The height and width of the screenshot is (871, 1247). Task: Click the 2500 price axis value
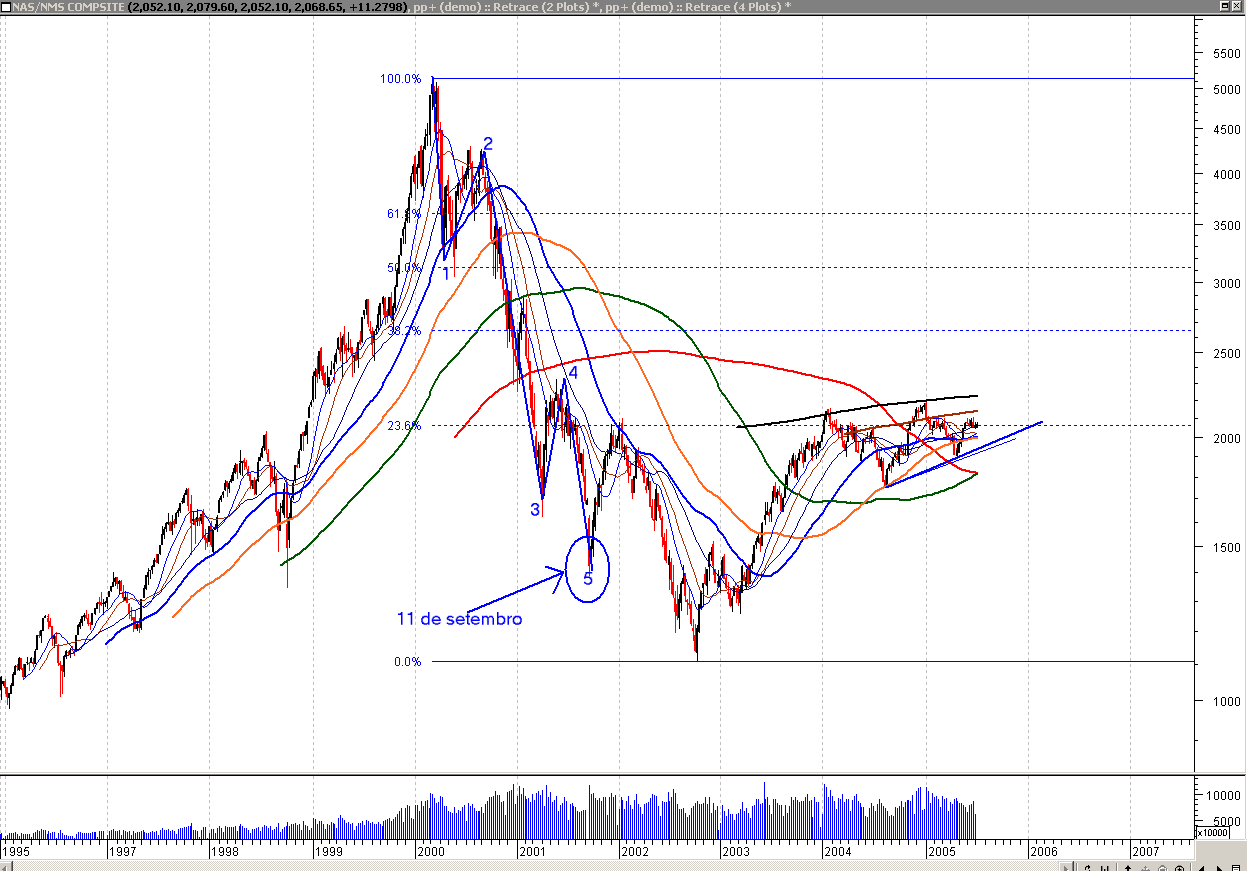coord(1226,354)
